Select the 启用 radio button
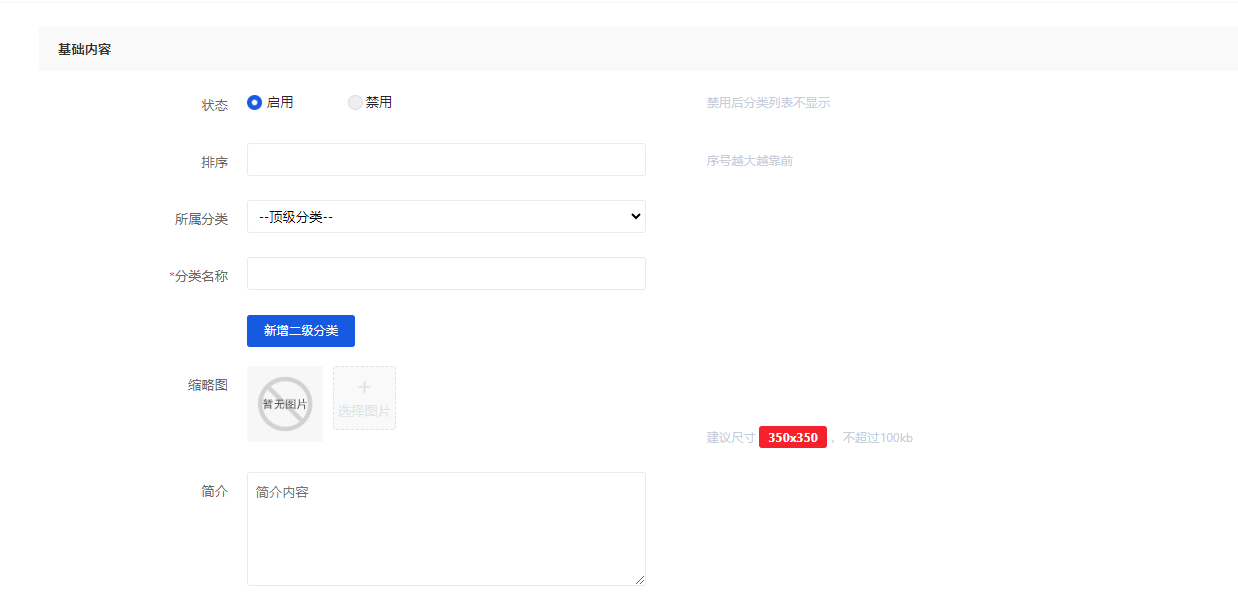 point(255,102)
